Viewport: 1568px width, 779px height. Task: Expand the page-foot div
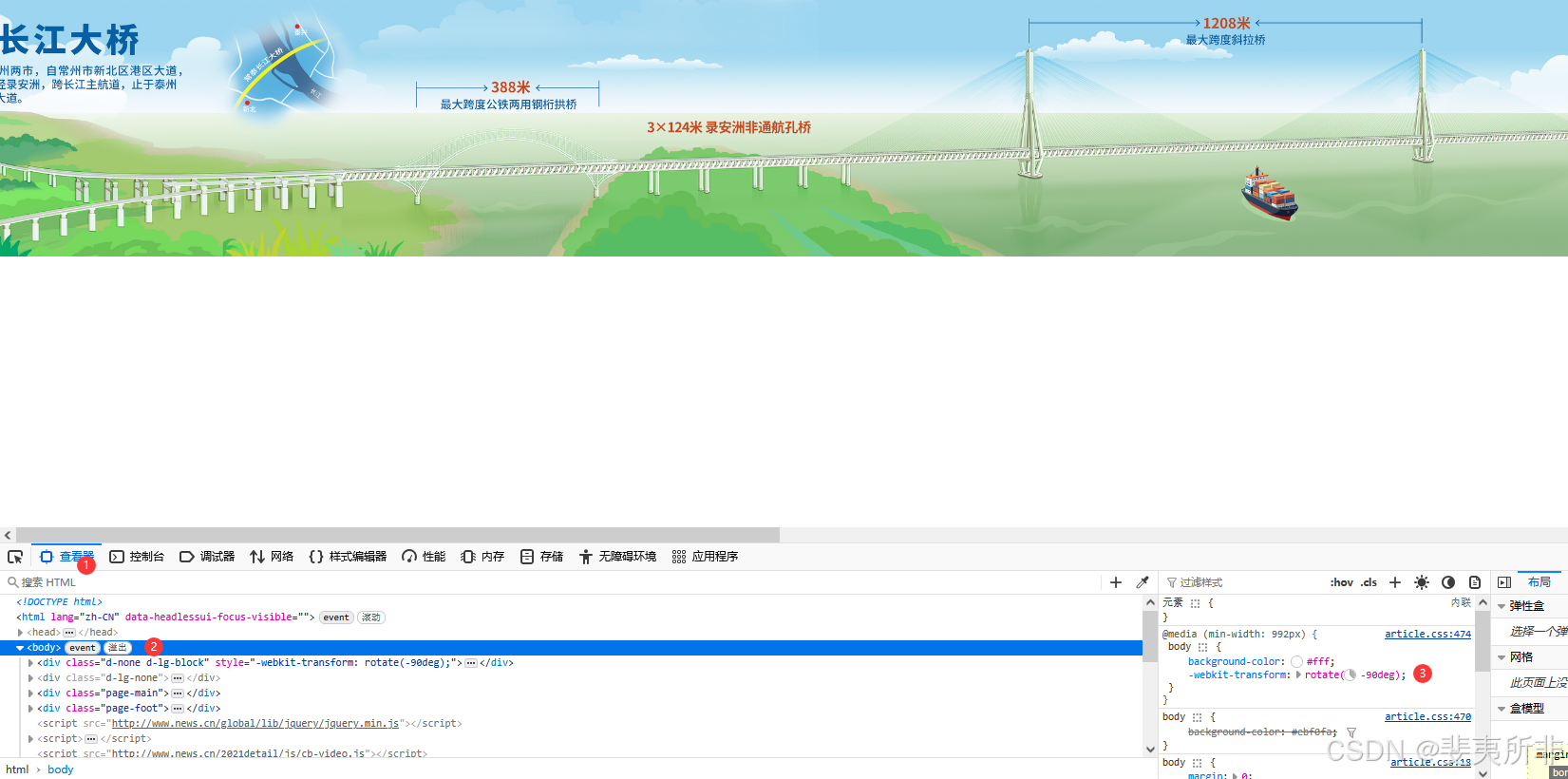pyautogui.click(x=31, y=709)
